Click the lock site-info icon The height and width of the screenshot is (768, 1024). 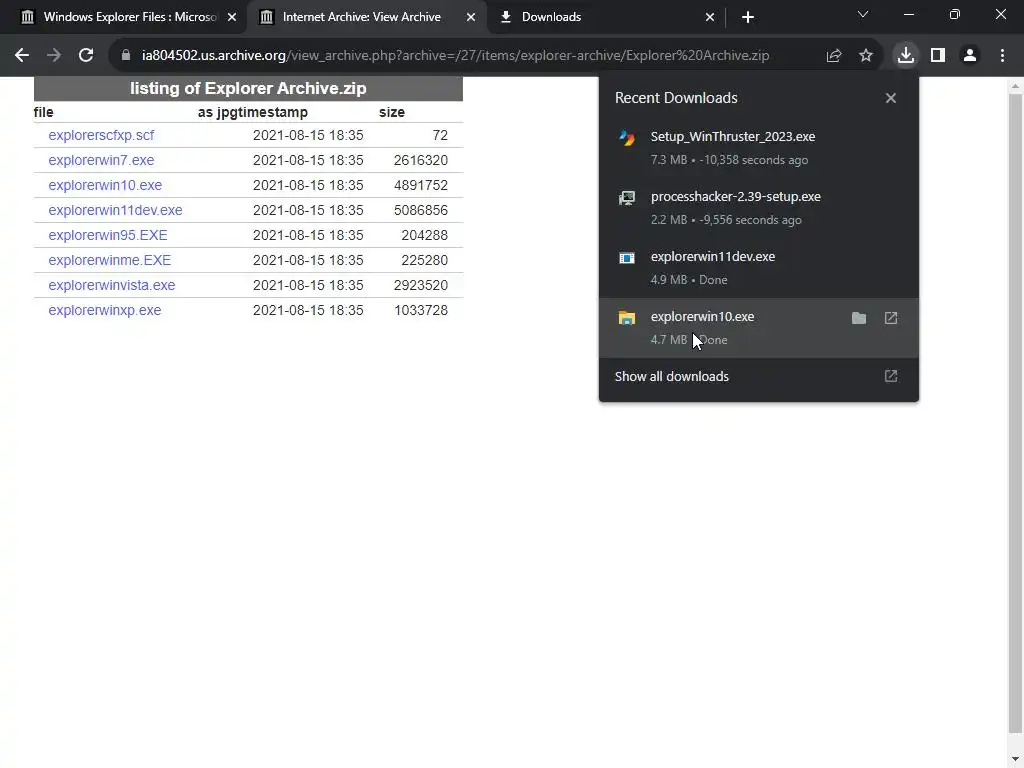tap(126, 56)
